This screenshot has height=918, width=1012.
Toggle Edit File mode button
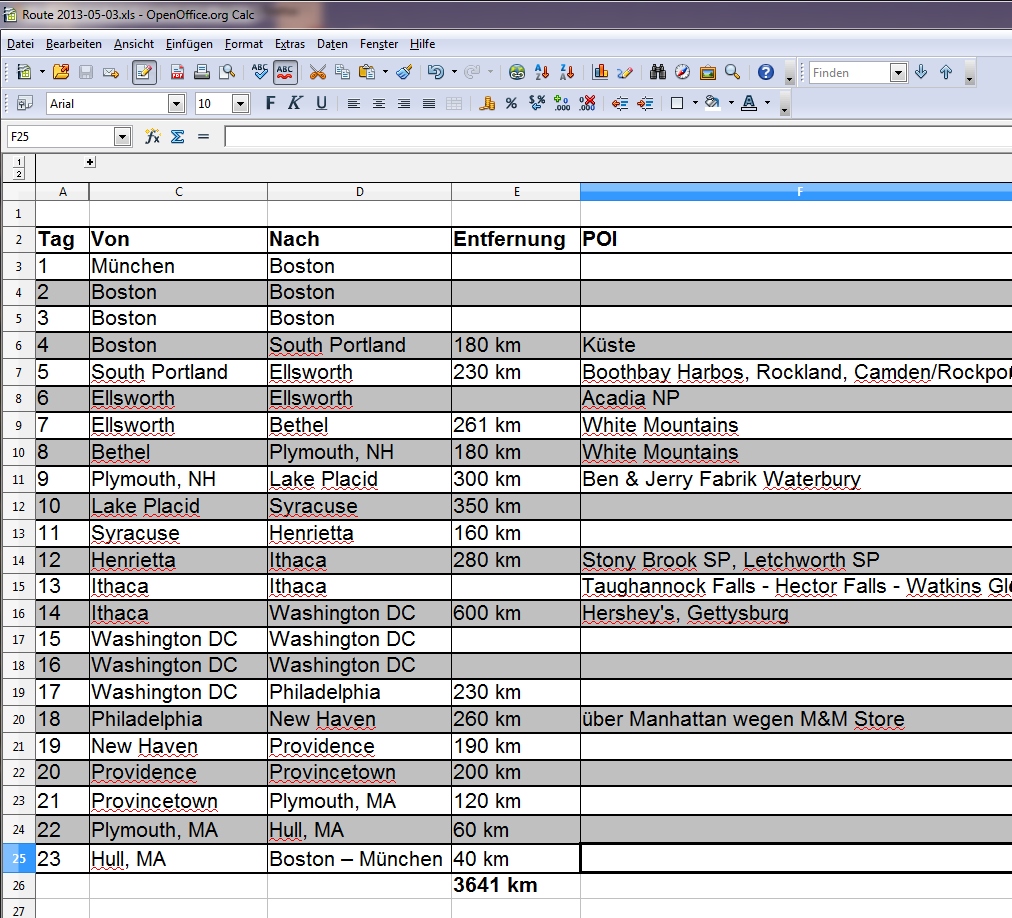(144, 72)
